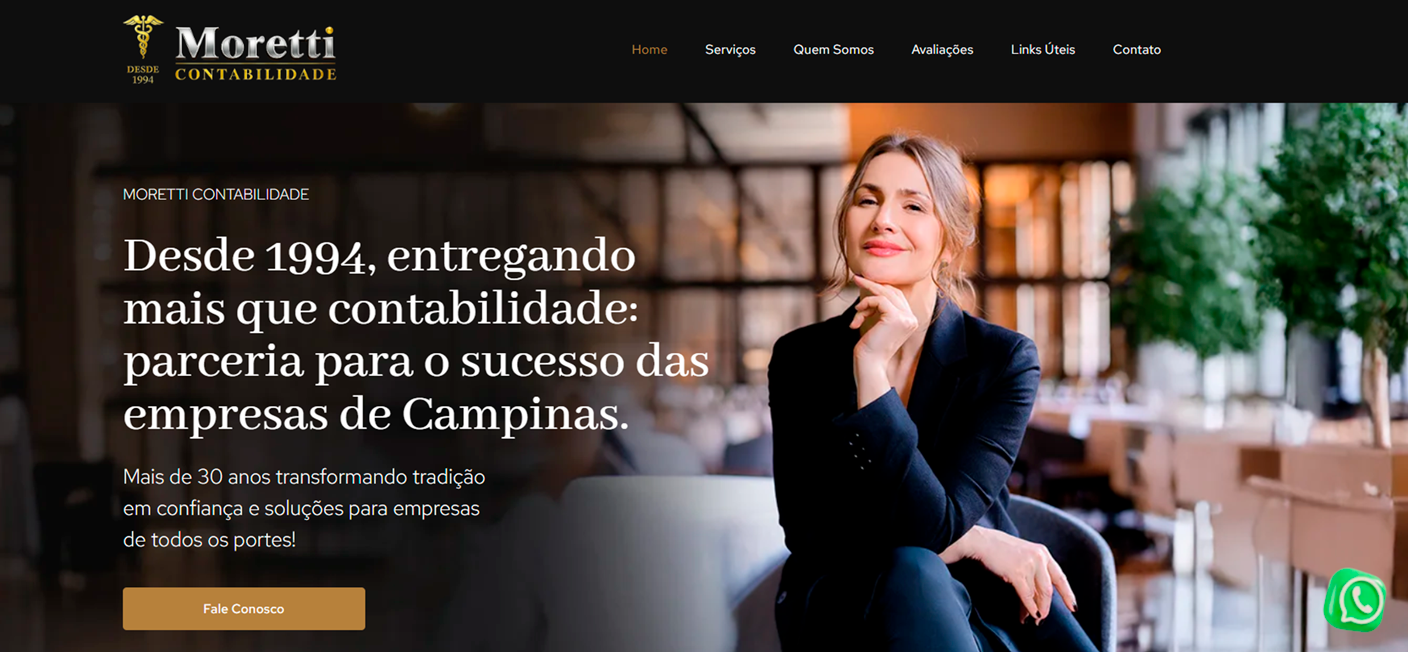Click the word 'CONTABILIDADE' in the header logo
The width and height of the screenshot is (1408, 652).
[256, 74]
